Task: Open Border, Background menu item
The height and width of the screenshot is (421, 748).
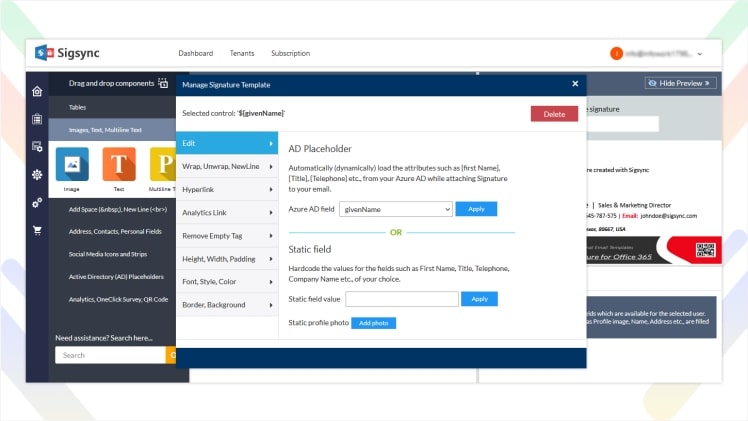Action: tap(227, 305)
